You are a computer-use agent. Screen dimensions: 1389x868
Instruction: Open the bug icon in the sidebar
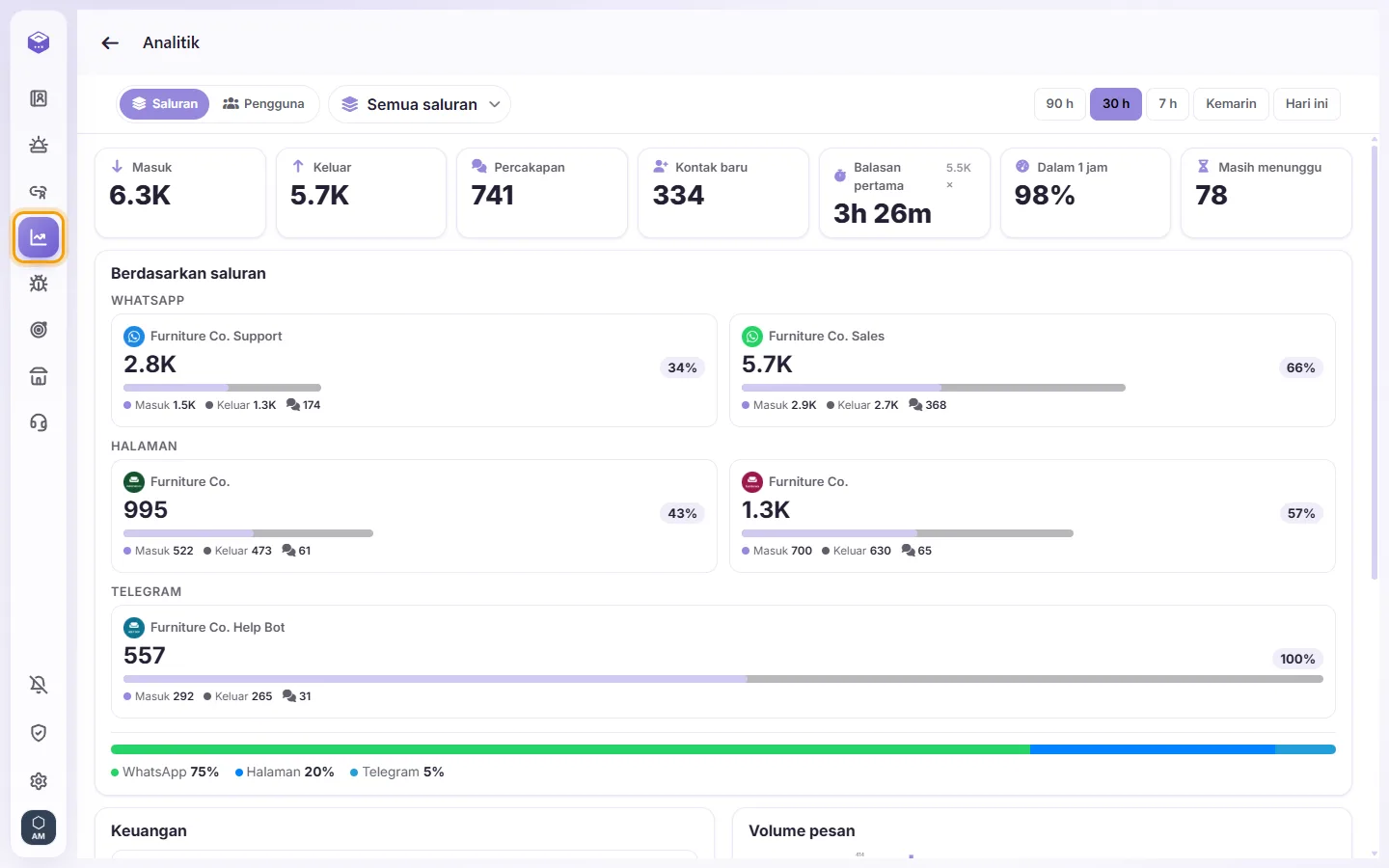click(x=39, y=284)
